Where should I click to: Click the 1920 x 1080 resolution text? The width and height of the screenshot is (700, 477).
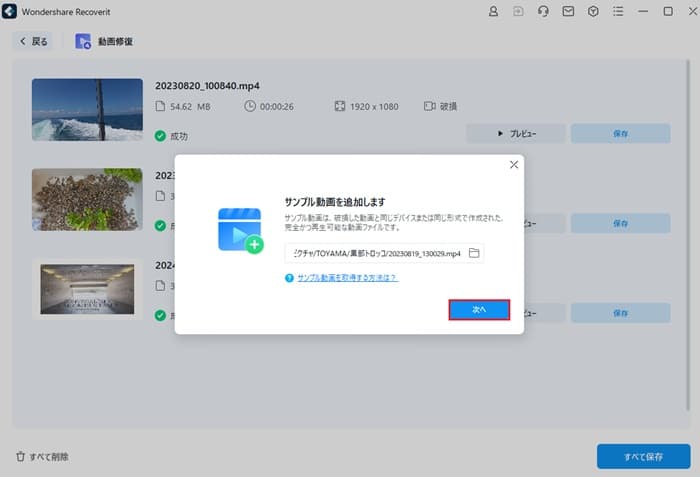click(x=374, y=107)
